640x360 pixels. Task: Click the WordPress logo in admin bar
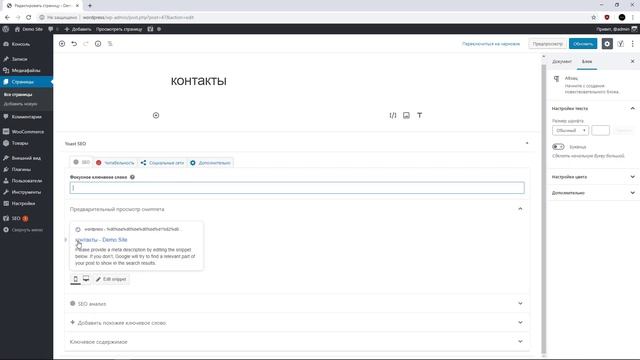pyautogui.click(x=6, y=29)
